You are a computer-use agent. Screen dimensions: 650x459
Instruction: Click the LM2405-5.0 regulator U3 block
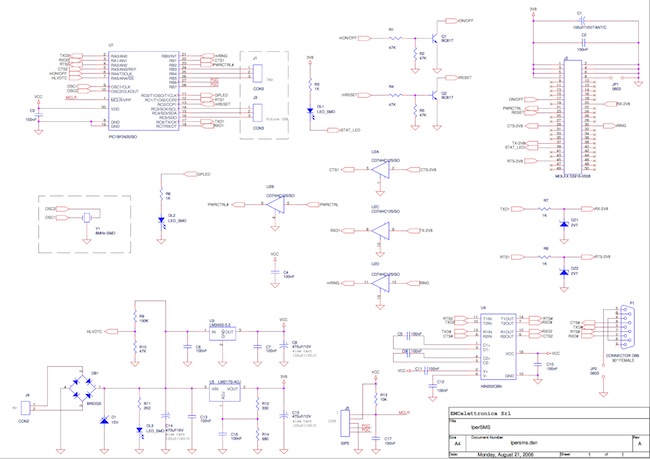223,333
